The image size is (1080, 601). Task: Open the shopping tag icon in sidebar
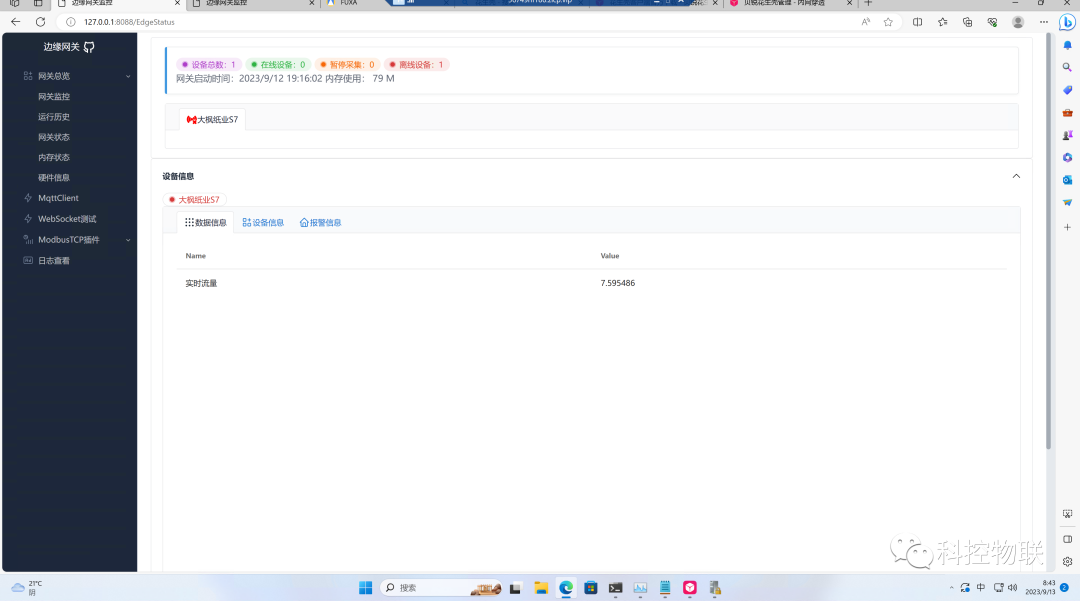tap(1067, 90)
